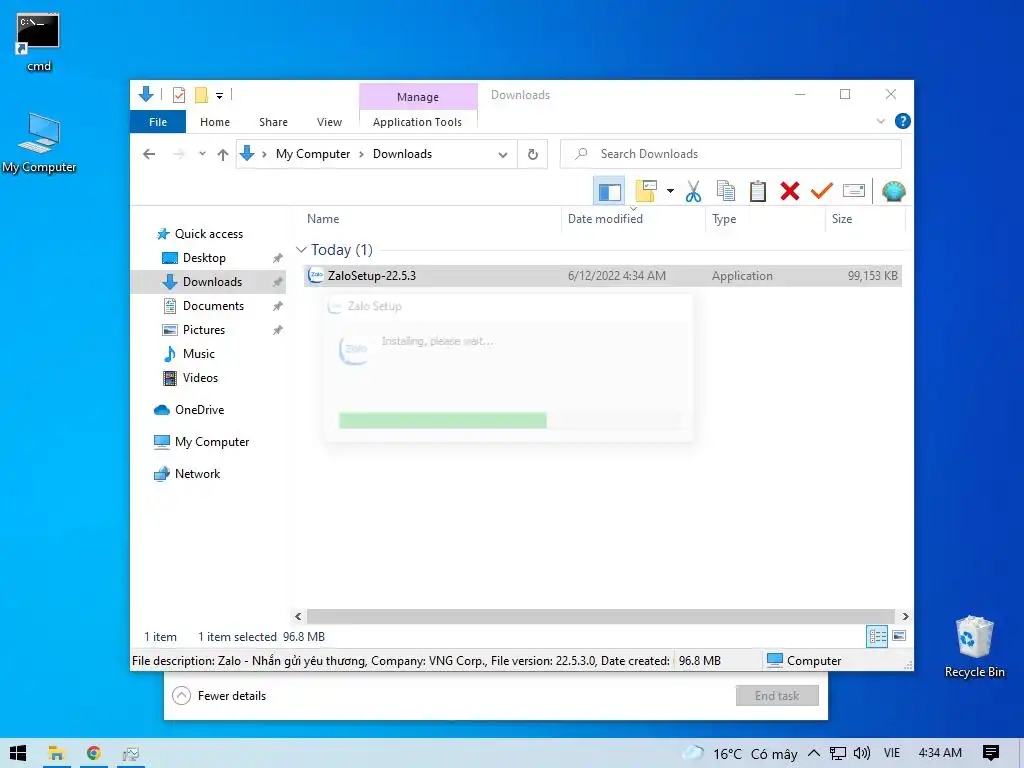Screen dimensions: 1024x768
Task: Click the Zalo Setup progress bar
Action: [510, 420]
